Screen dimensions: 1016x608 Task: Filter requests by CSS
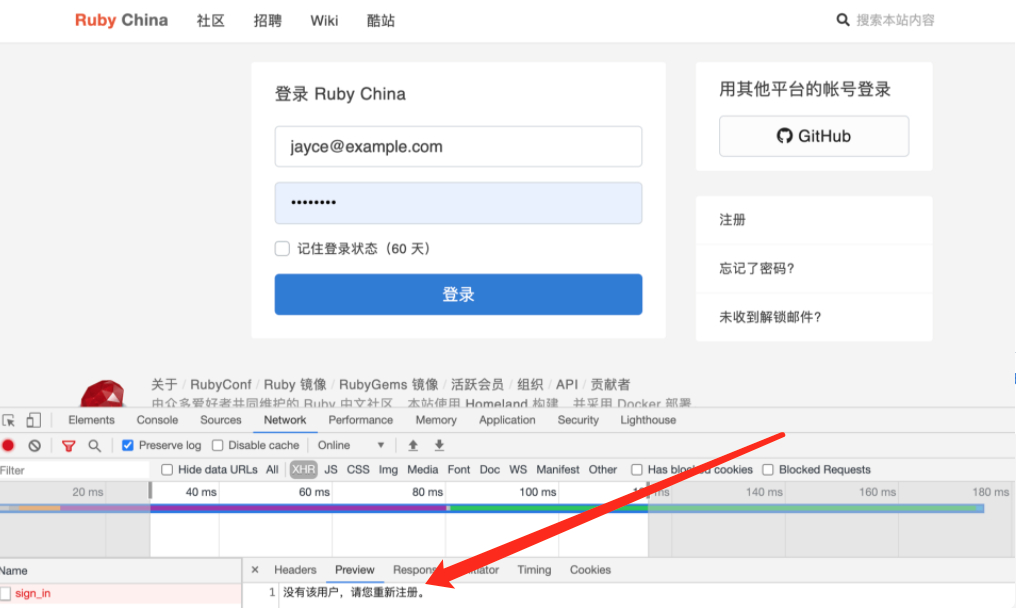(x=358, y=469)
